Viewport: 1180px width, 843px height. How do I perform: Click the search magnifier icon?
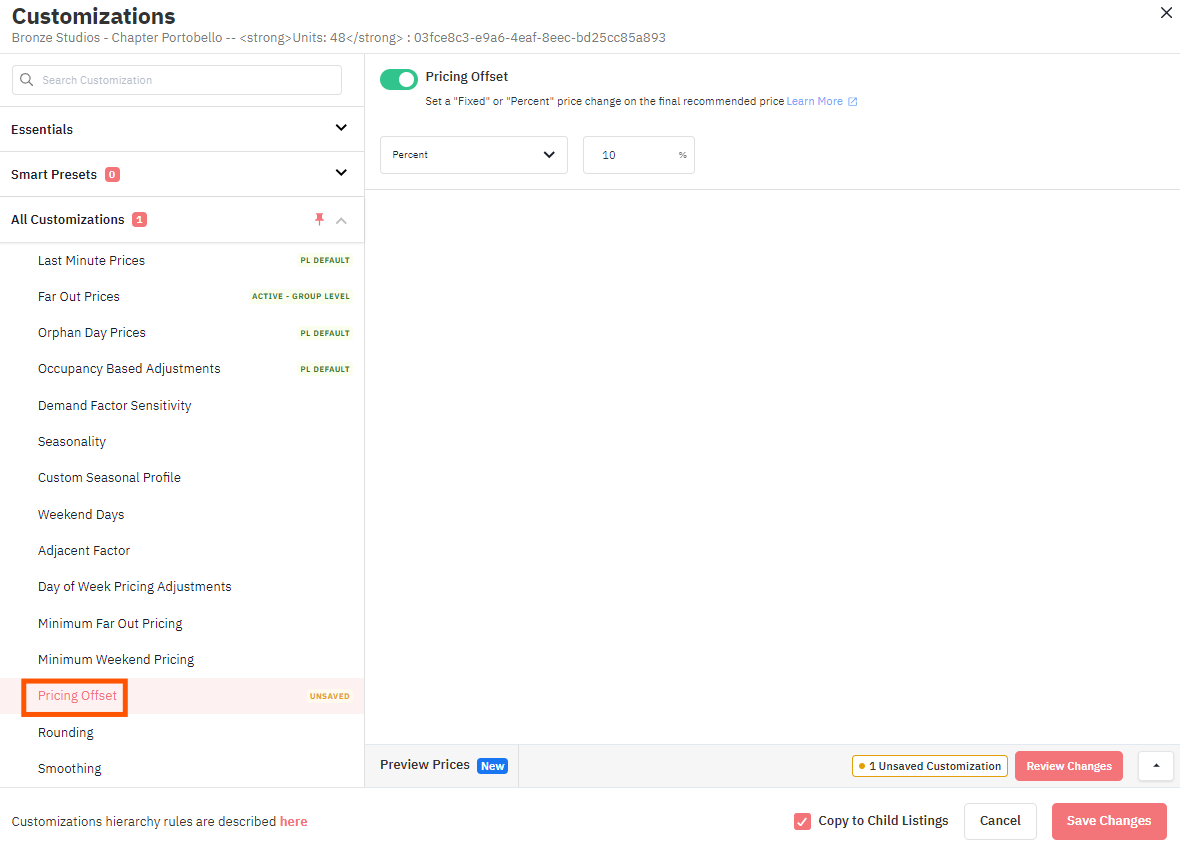(26, 80)
